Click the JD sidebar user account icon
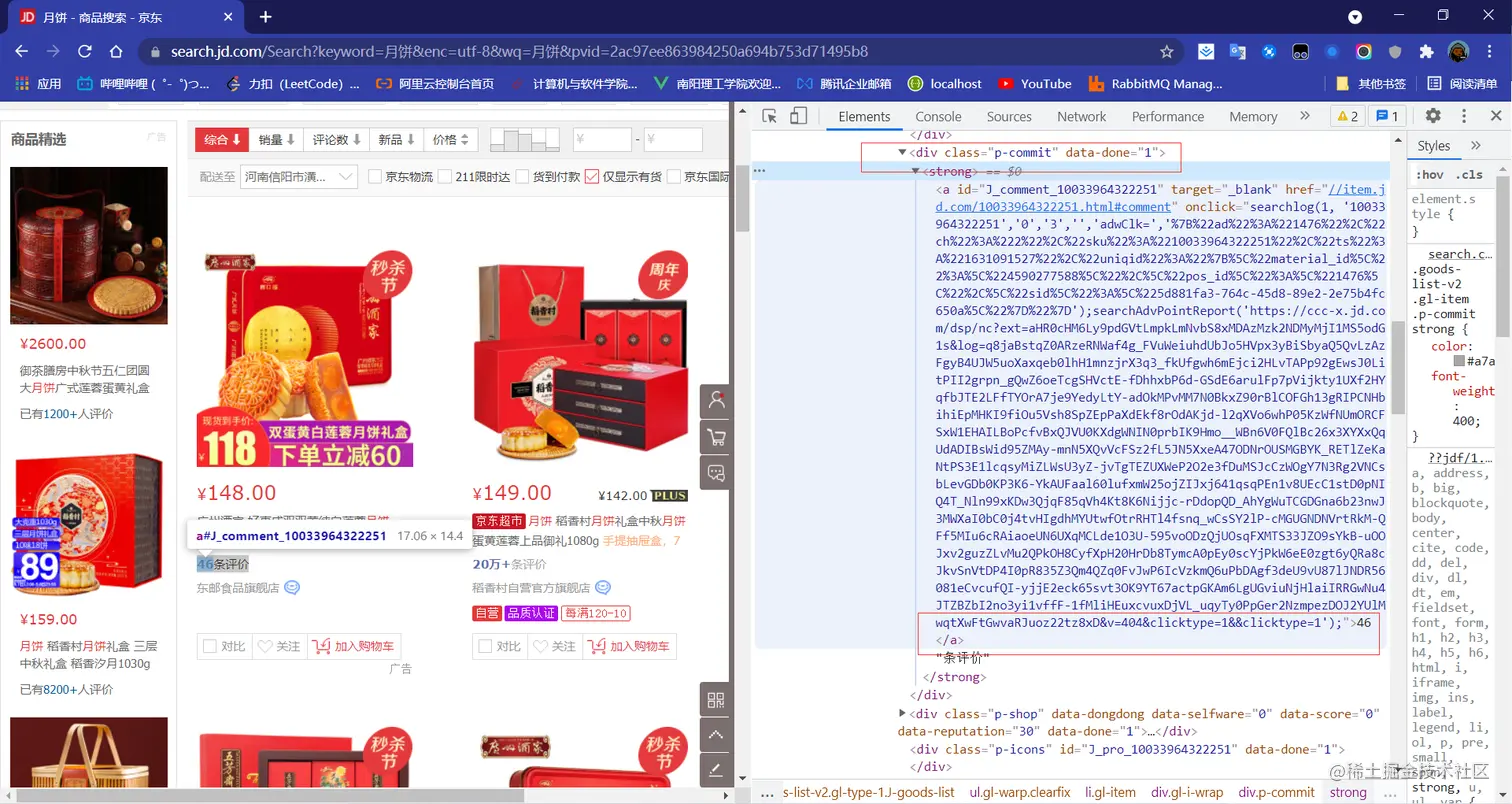1512x804 pixels. click(x=716, y=401)
